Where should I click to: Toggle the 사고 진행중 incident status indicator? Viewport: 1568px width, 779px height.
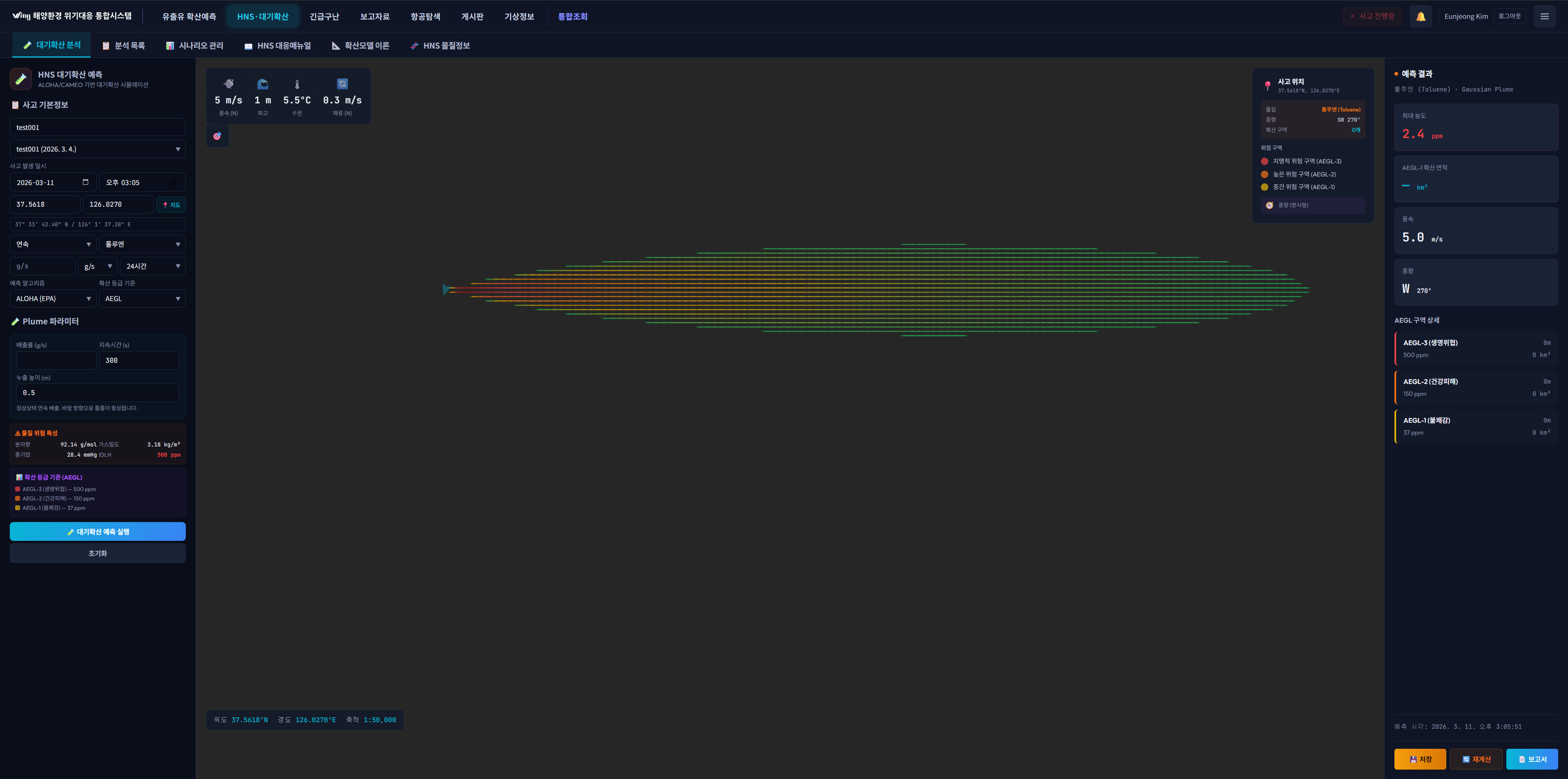tap(1372, 16)
